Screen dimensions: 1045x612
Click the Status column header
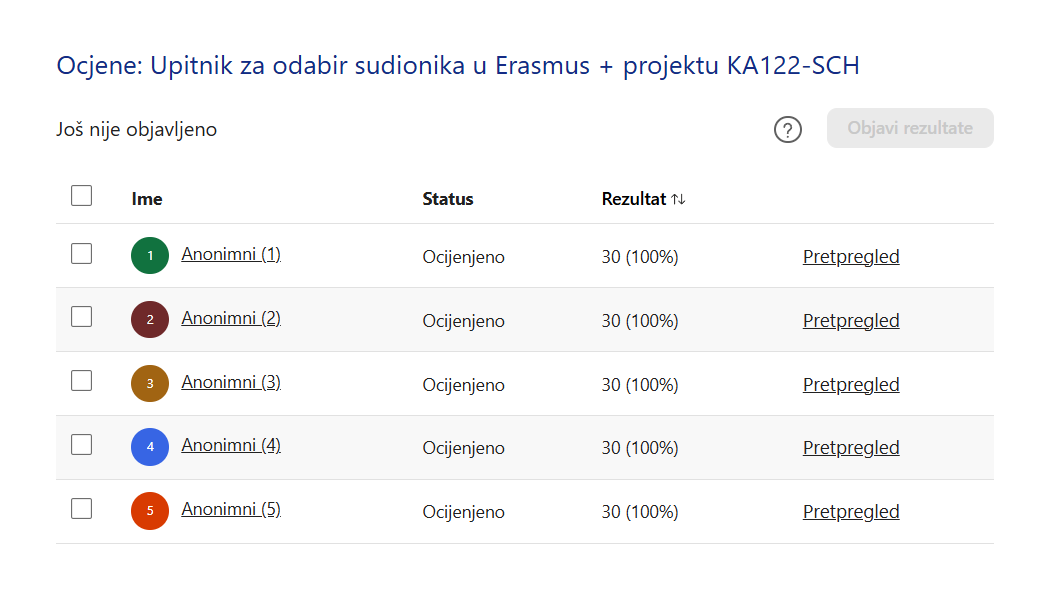click(448, 199)
